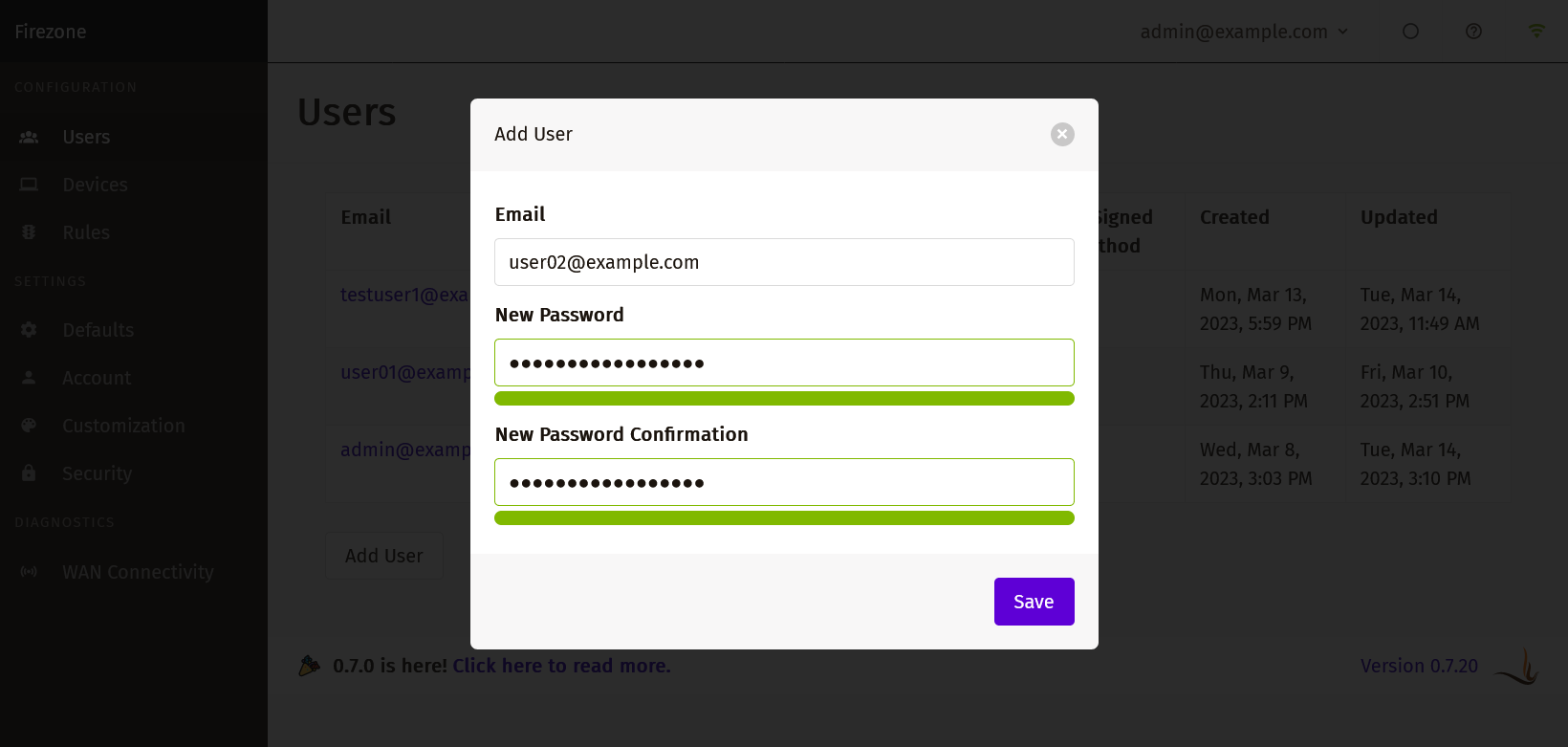This screenshot has width=1568, height=747.
Task: Focus the New Password field
Action: pyautogui.click(x=784, y=363)
